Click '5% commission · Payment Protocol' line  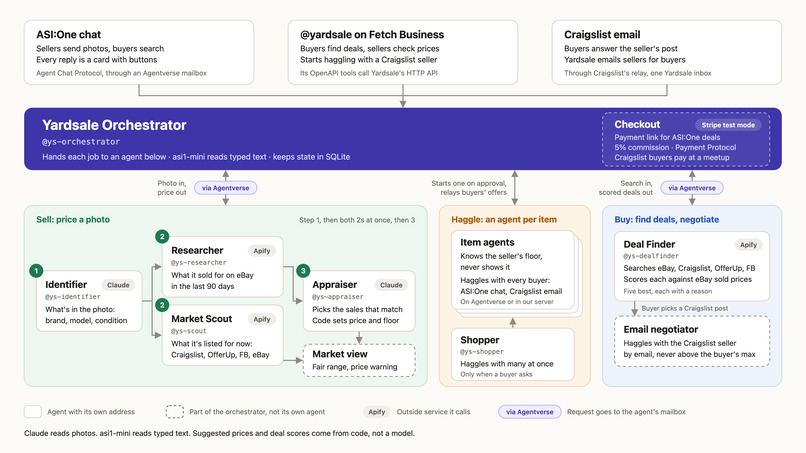pos(675,147)
